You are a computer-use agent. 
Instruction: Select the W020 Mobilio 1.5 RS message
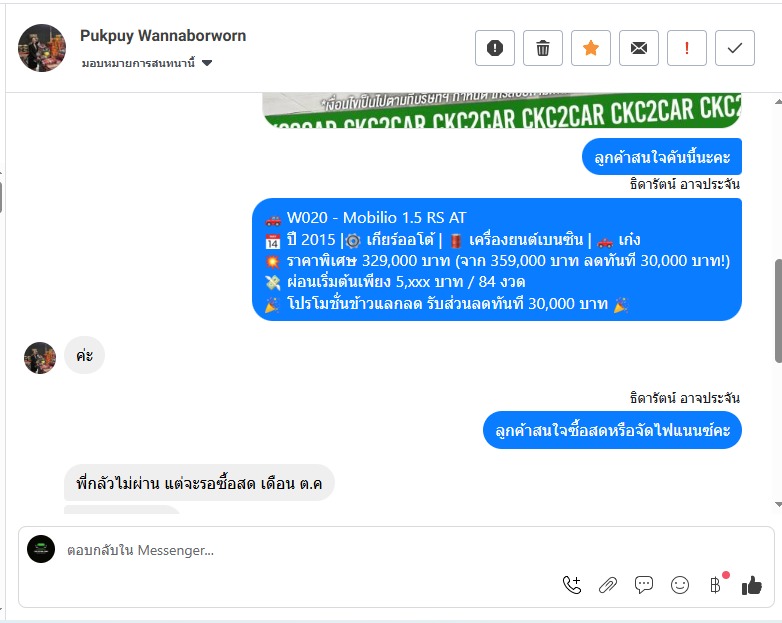tap(497, 259)
